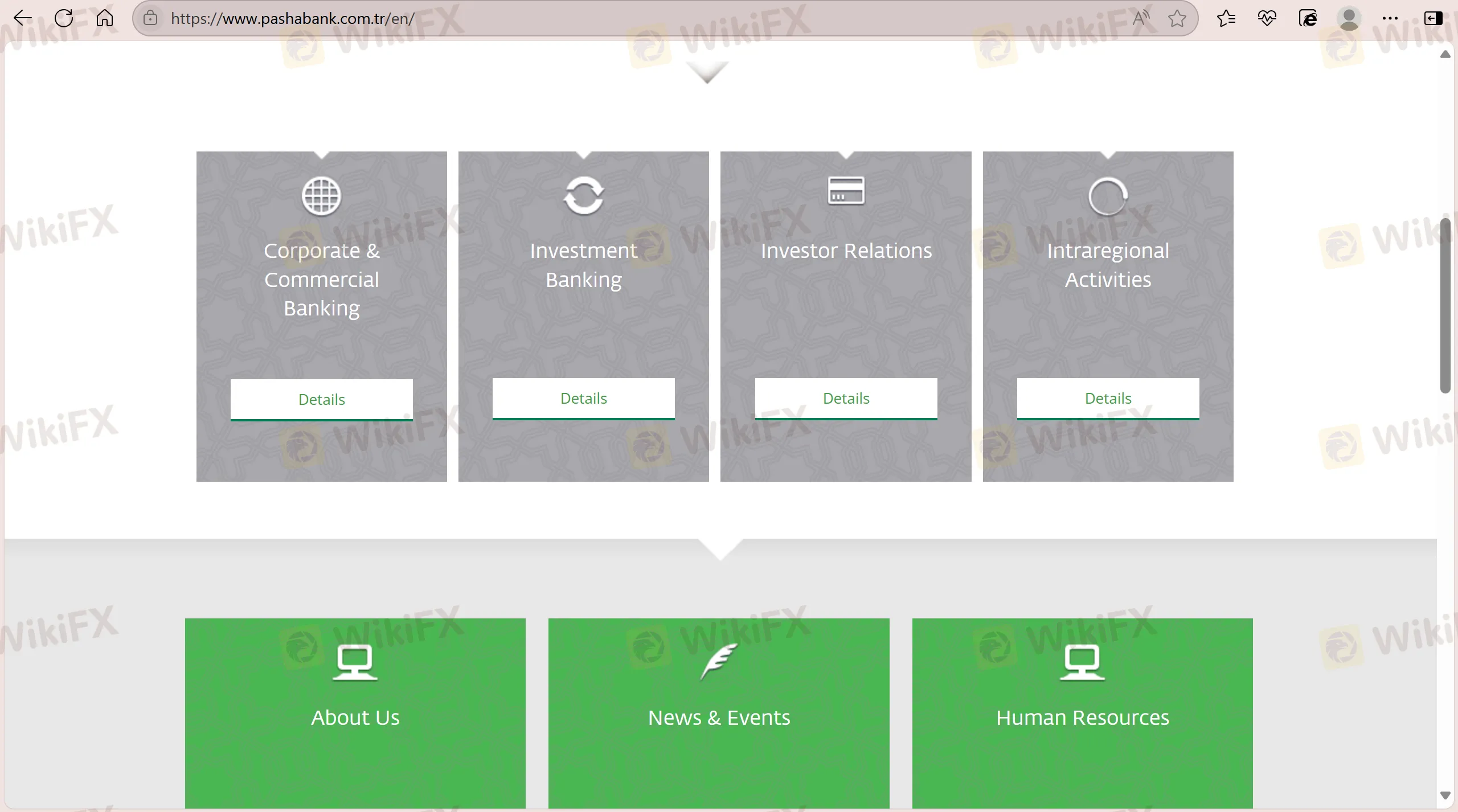Open the favorites list icon
Image resolution: width=1458 pixels, height=812 pixels.
pyautogui.click(x=1226, y=19)
